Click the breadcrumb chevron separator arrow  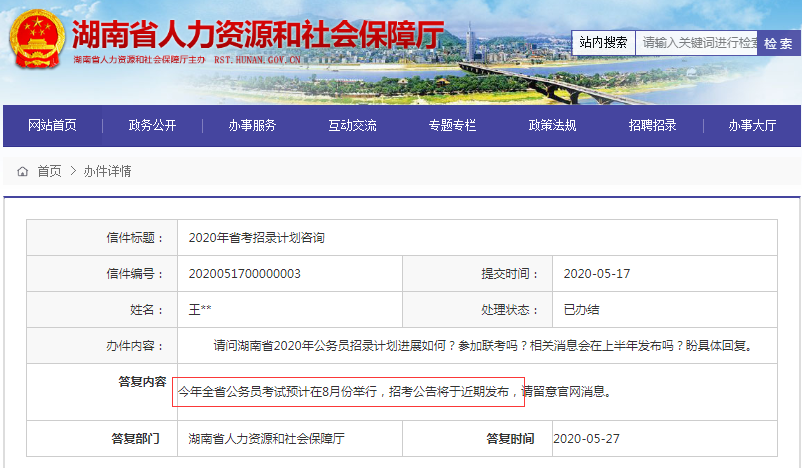coord(73,171)
